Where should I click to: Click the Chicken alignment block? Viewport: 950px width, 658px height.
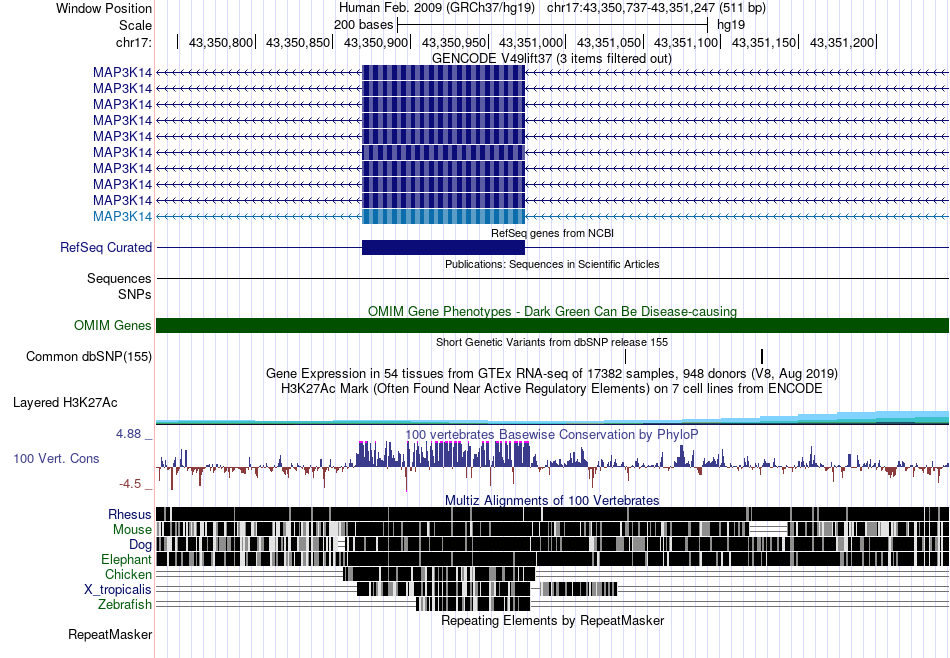click(439, 574)
